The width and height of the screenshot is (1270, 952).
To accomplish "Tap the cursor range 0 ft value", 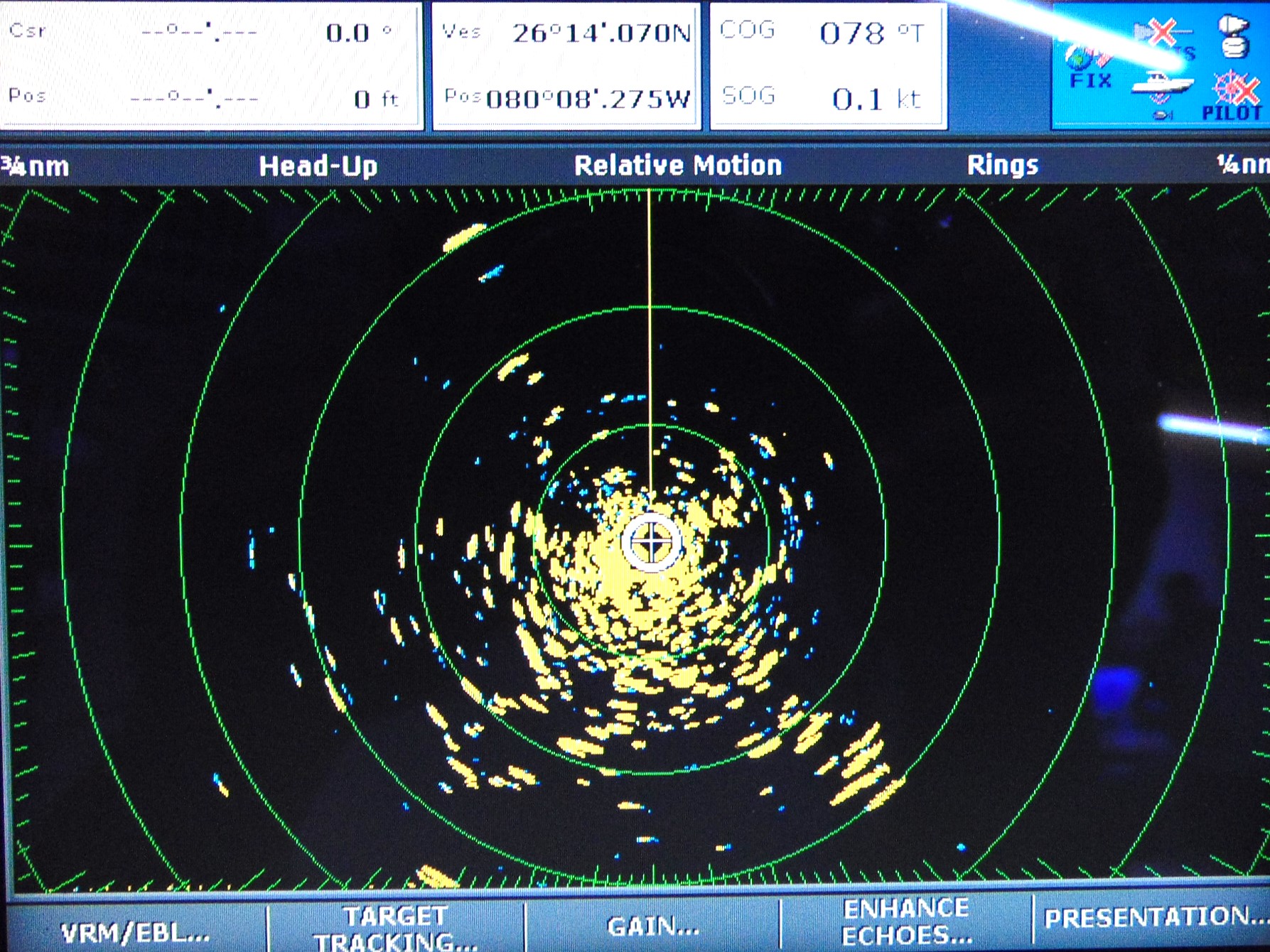I will 376,99.
